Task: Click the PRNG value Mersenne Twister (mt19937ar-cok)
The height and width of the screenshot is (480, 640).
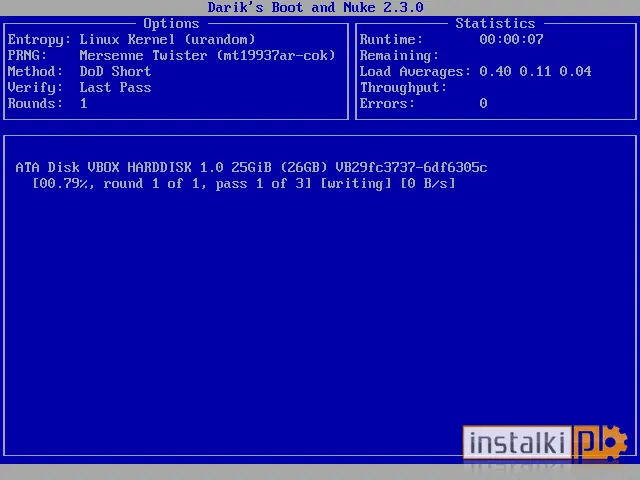Action: 207,56
